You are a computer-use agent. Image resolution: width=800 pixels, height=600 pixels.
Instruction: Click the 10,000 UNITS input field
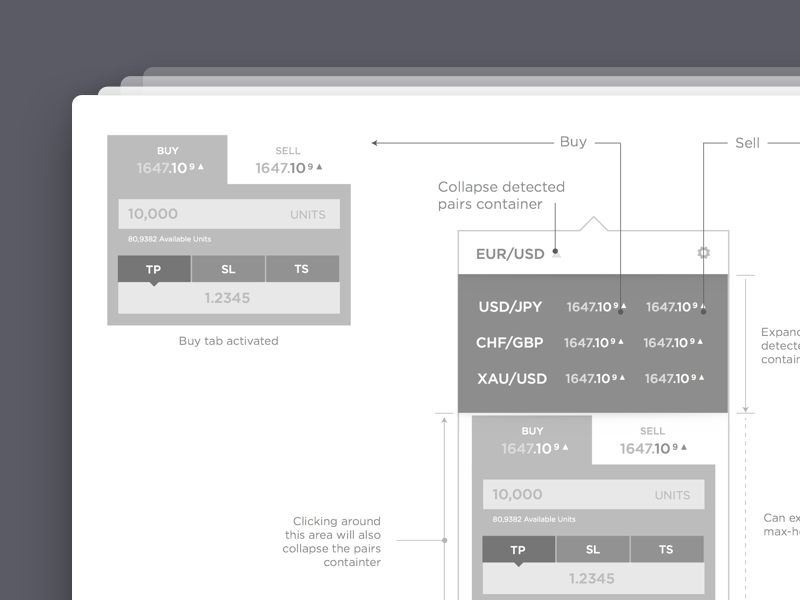594,494
